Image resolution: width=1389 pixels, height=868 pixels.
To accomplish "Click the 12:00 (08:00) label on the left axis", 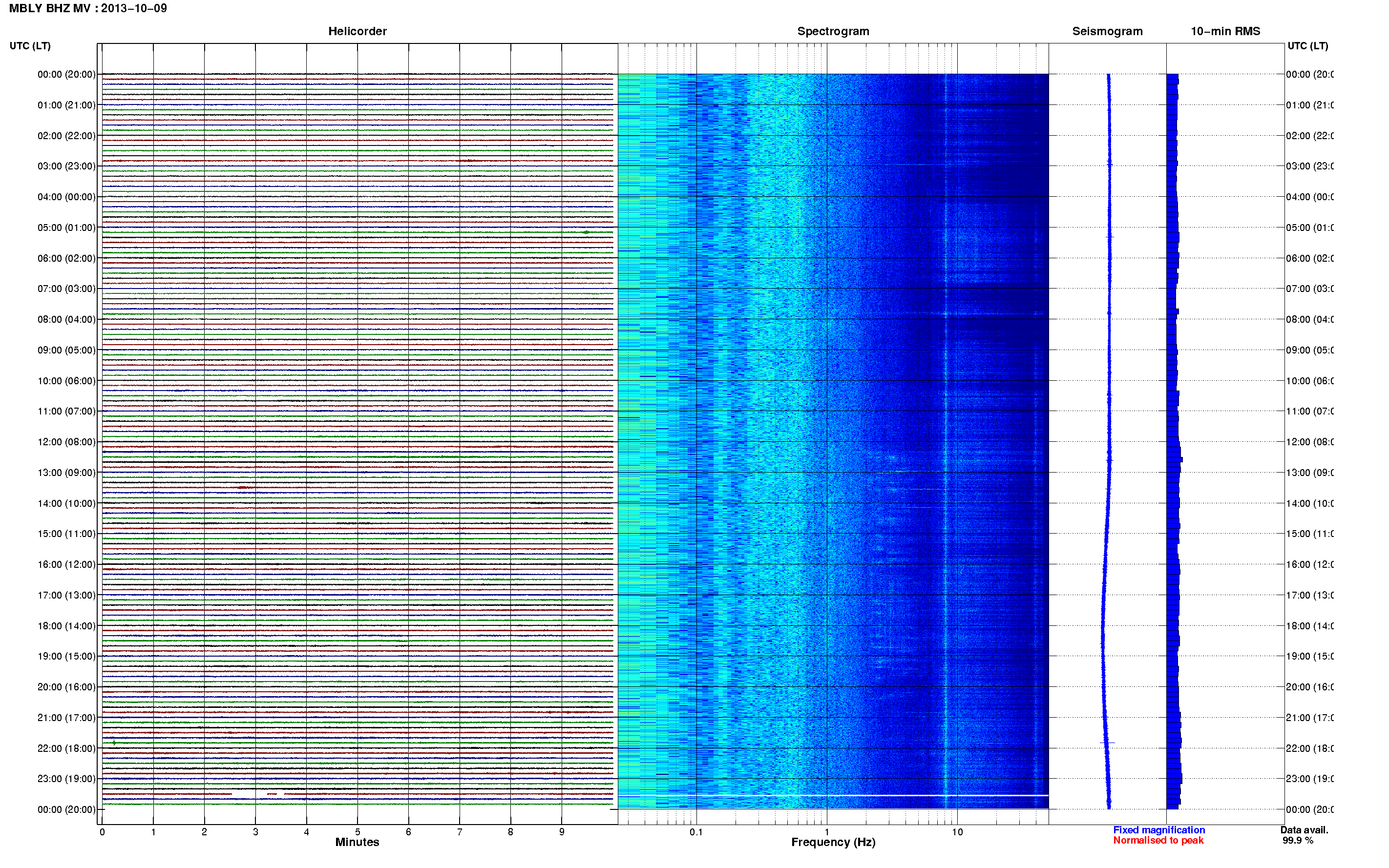I will [x=66, y=441].
